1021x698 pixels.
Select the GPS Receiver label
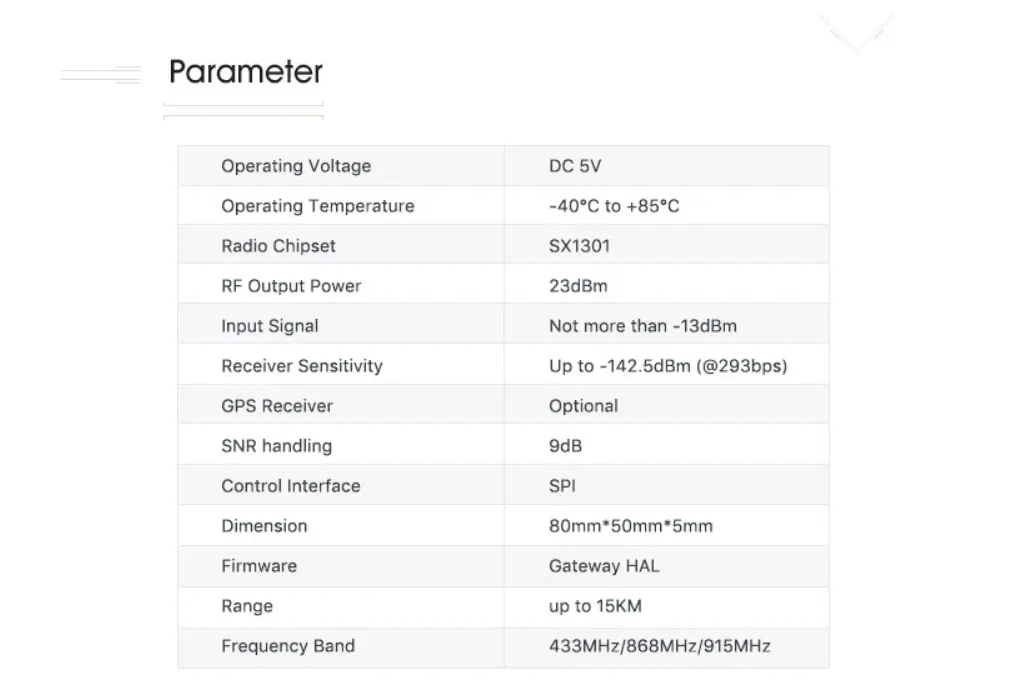point(277,406)
